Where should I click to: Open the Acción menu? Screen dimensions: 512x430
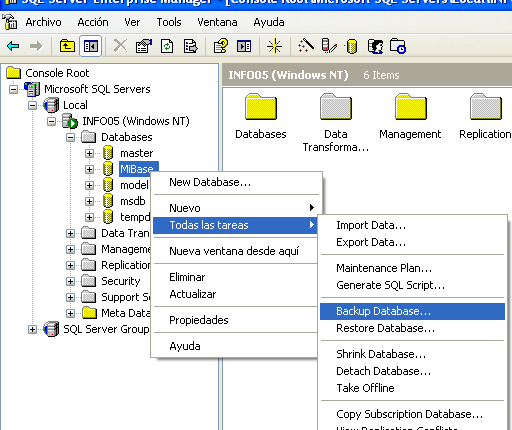(93, 22)
